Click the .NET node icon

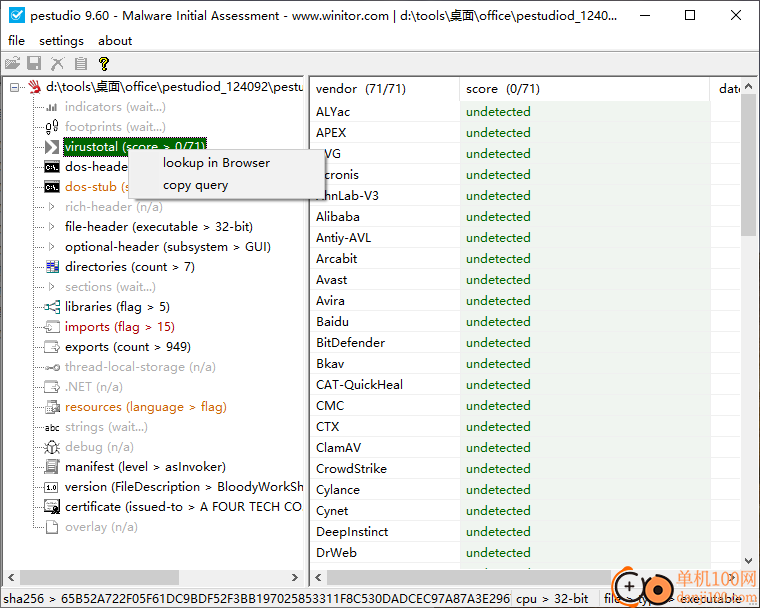[52, 387]
